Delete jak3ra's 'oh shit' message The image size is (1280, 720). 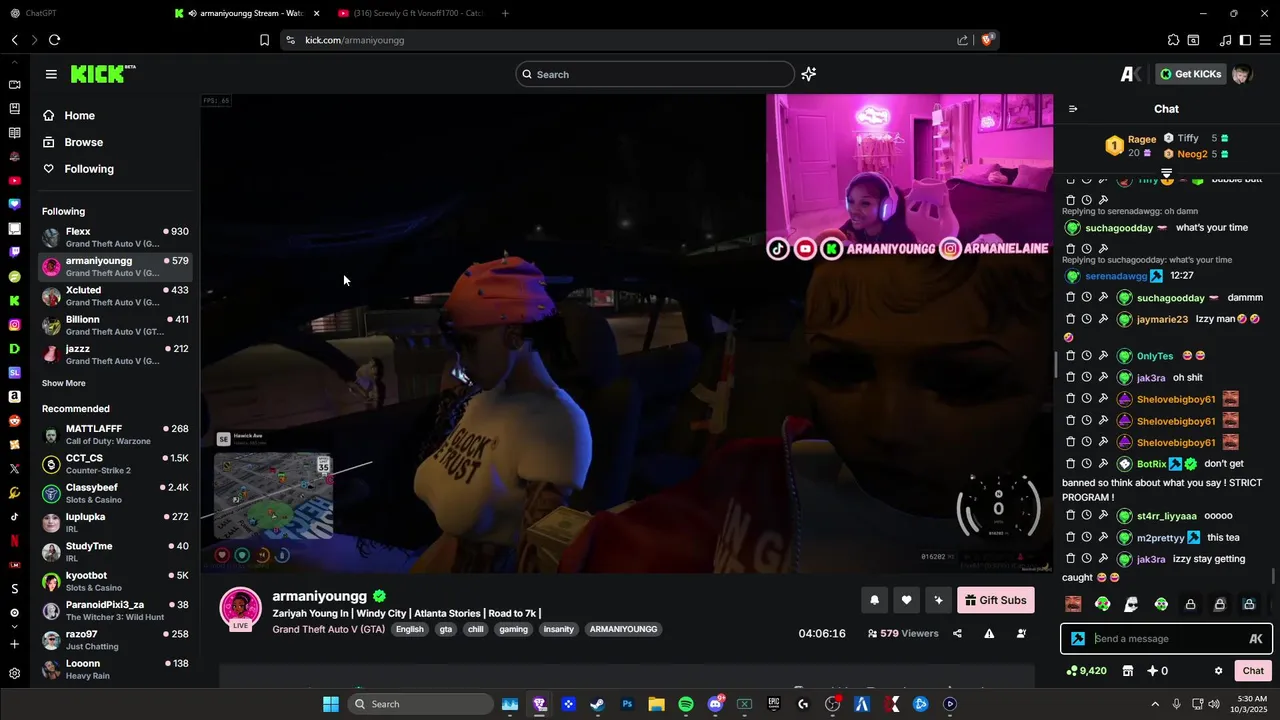(x=1070, y=378)
